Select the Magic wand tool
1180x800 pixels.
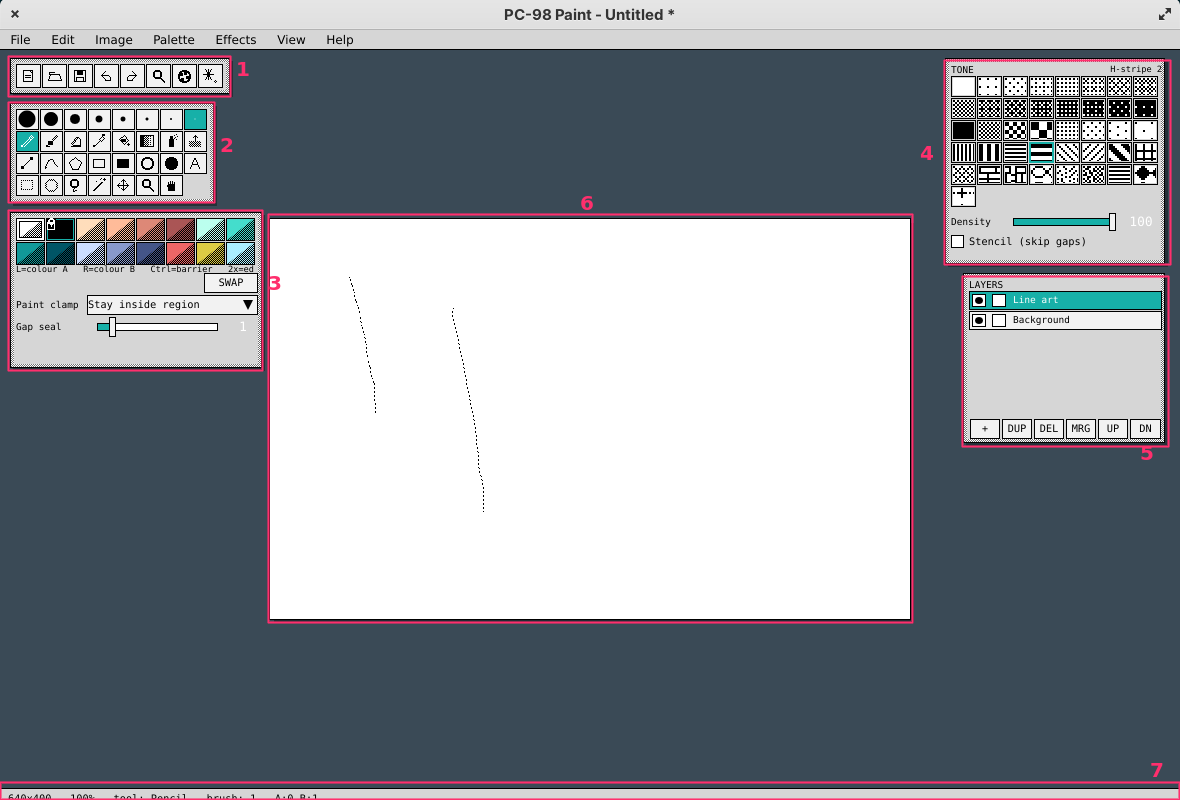click(x=99, y=185)
